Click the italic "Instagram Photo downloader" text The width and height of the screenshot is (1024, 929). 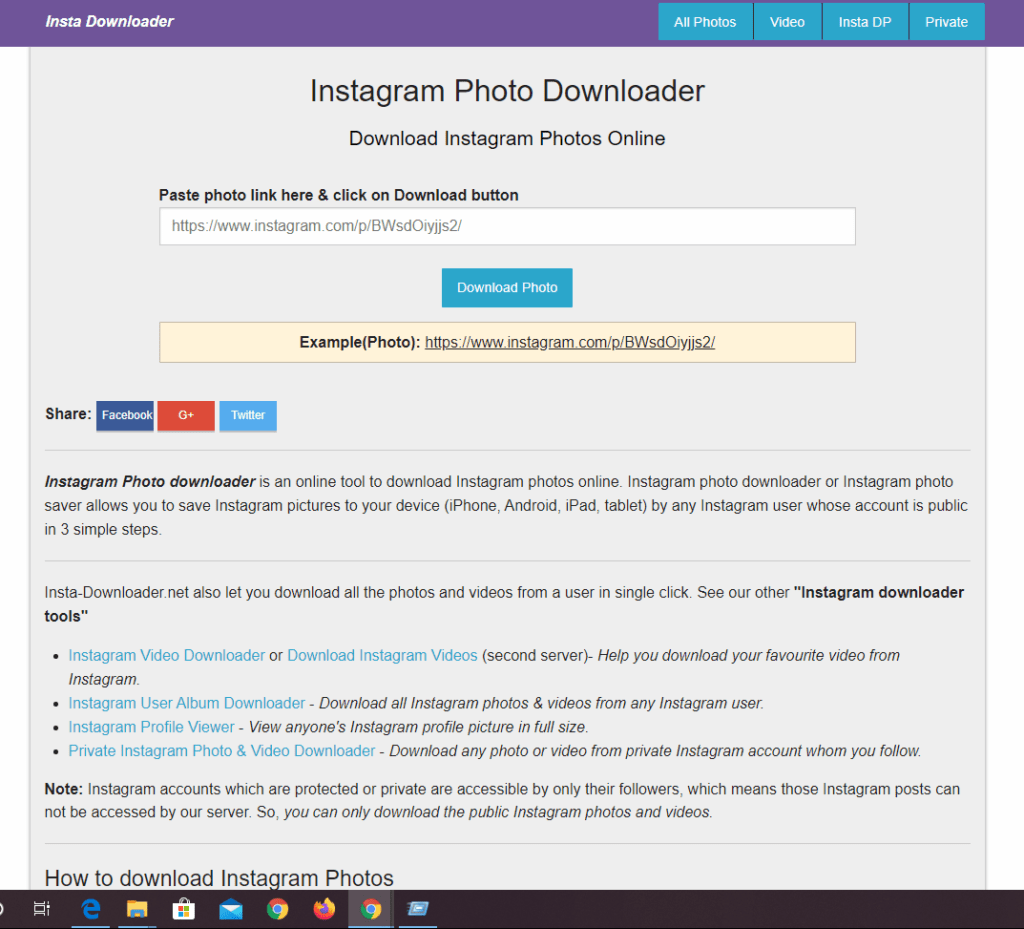pos(150,482)
